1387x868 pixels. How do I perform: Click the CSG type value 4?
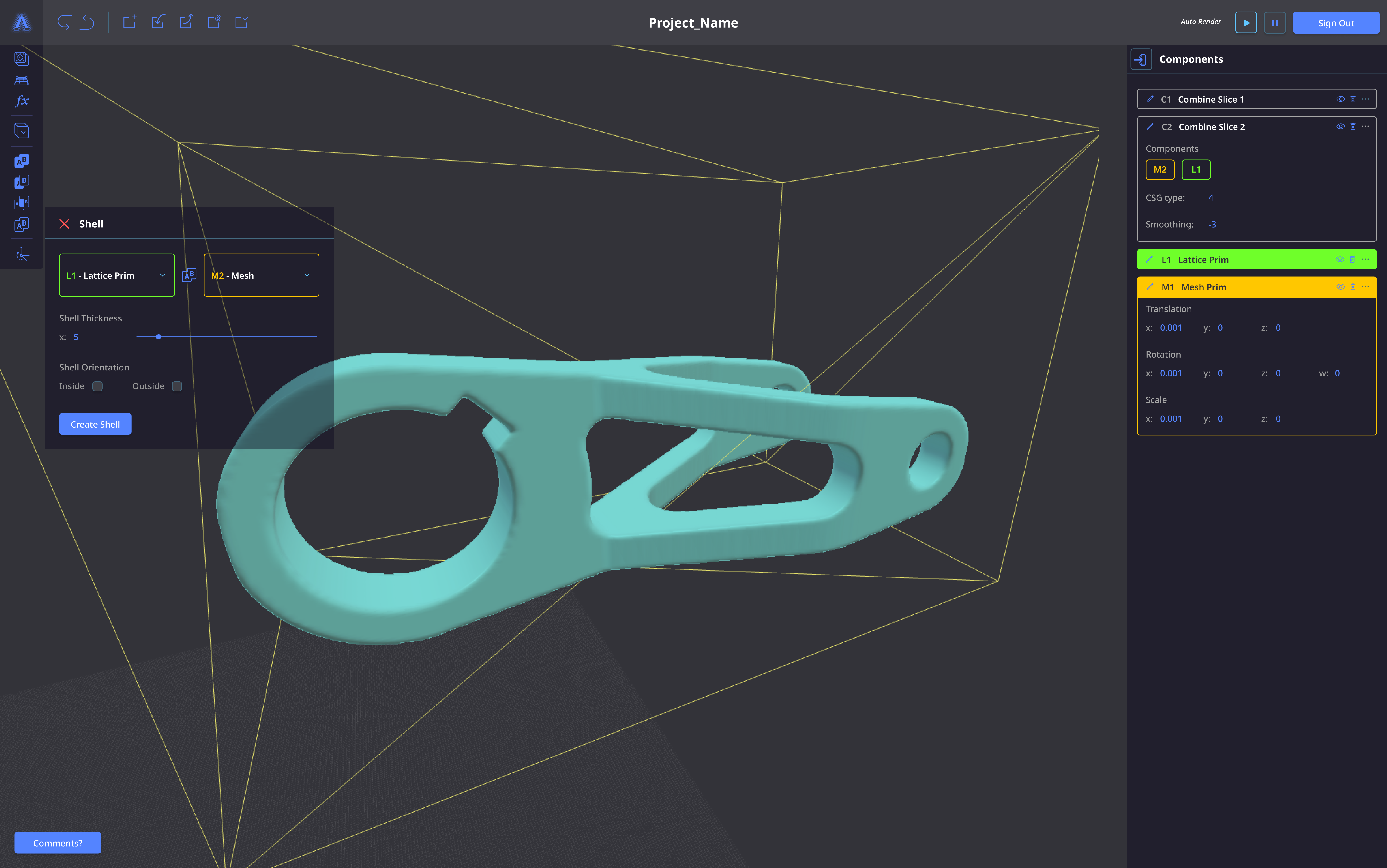click(x=1211, y=198)
